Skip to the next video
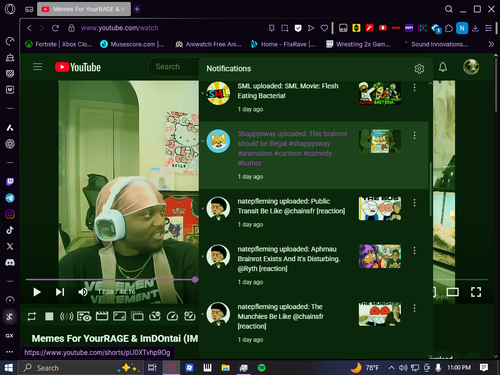 point(60,292)
